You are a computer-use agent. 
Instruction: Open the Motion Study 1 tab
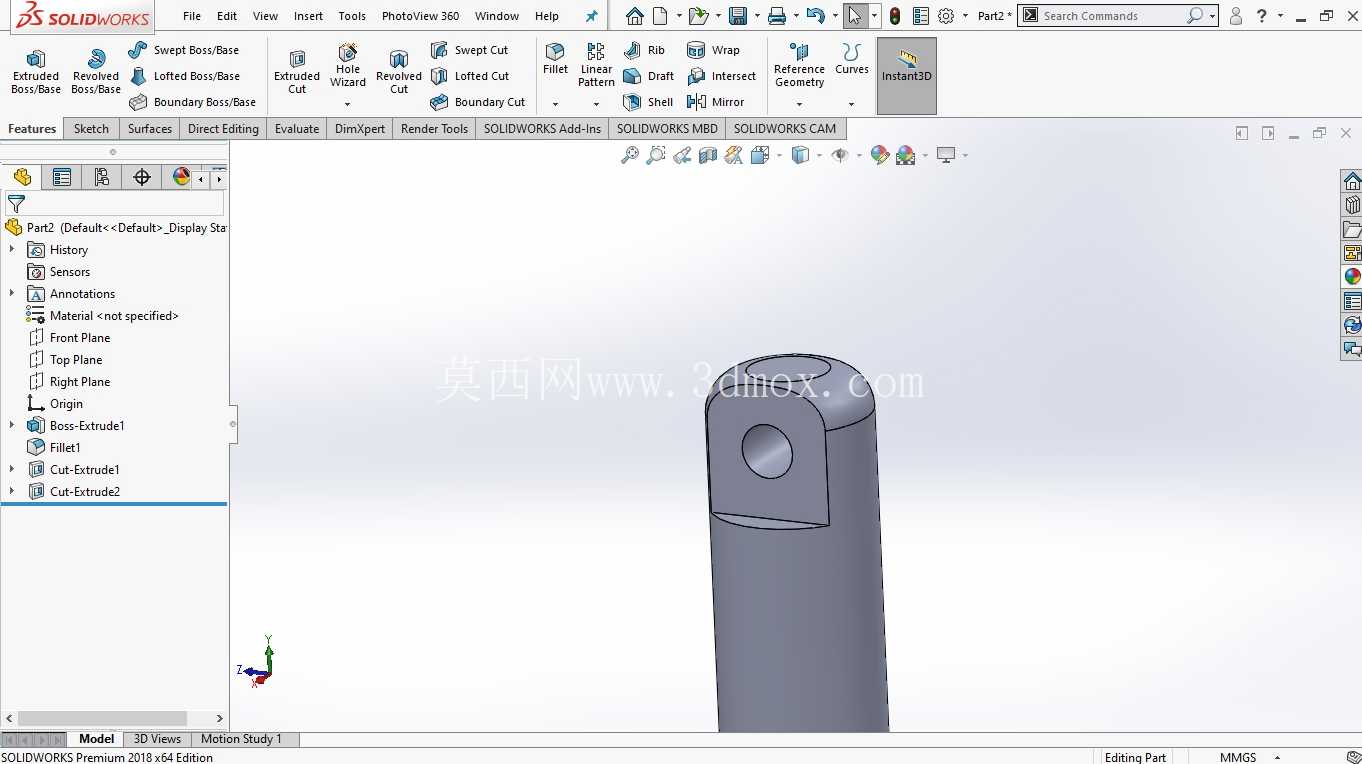pos(241,739)
